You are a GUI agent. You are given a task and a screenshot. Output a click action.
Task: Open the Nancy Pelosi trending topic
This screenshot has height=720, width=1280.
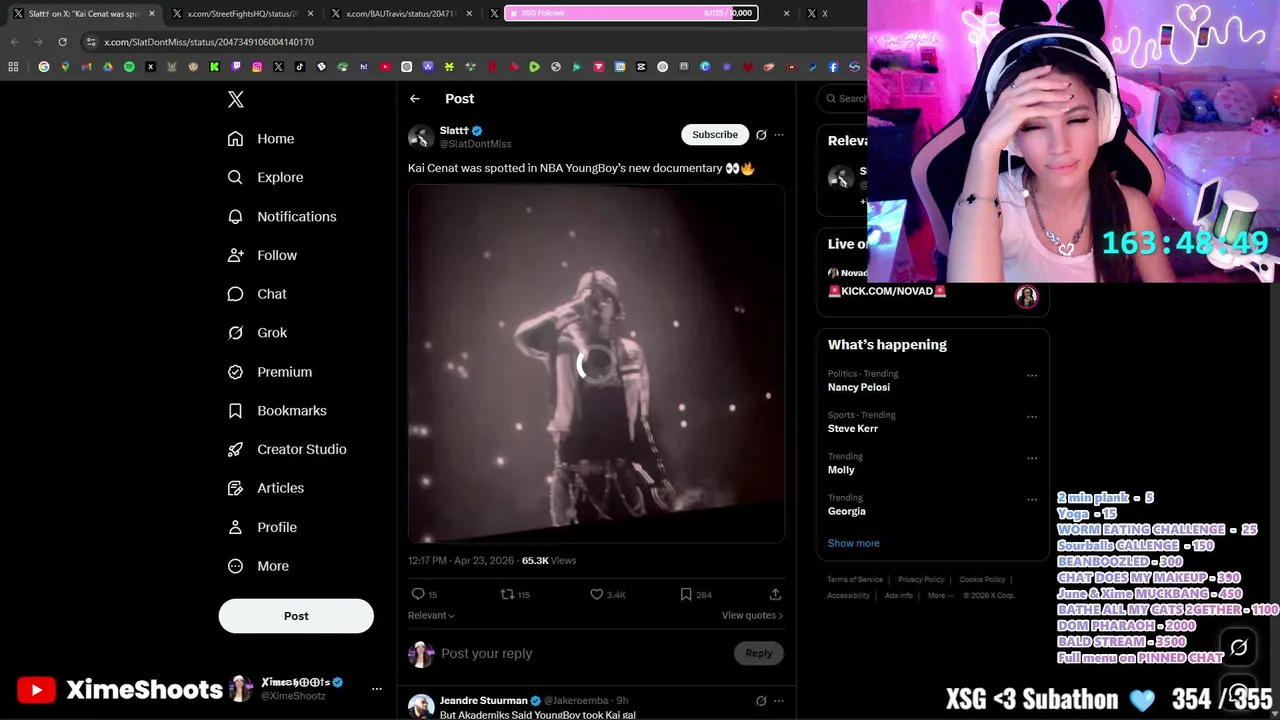point(859,387)
